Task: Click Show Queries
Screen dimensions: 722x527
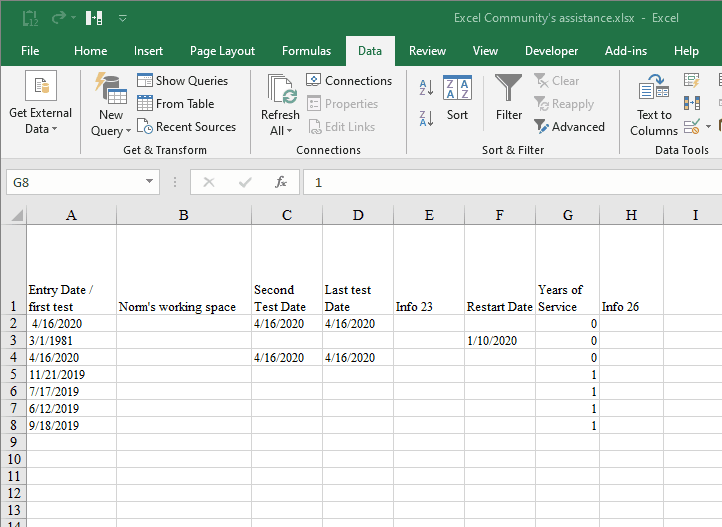Action: click(182, 81)
